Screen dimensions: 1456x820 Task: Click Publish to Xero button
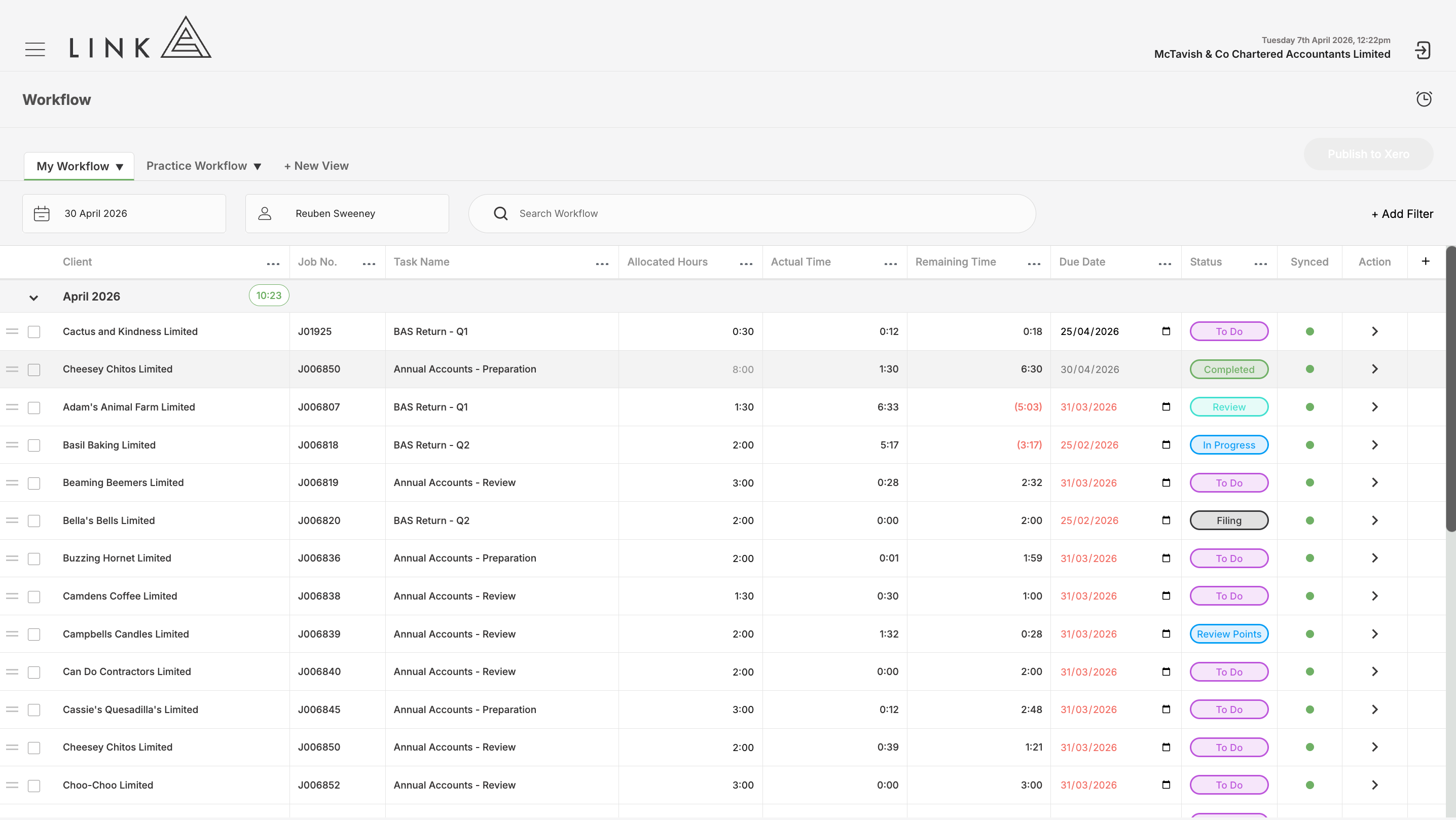tap(1368, 154)
